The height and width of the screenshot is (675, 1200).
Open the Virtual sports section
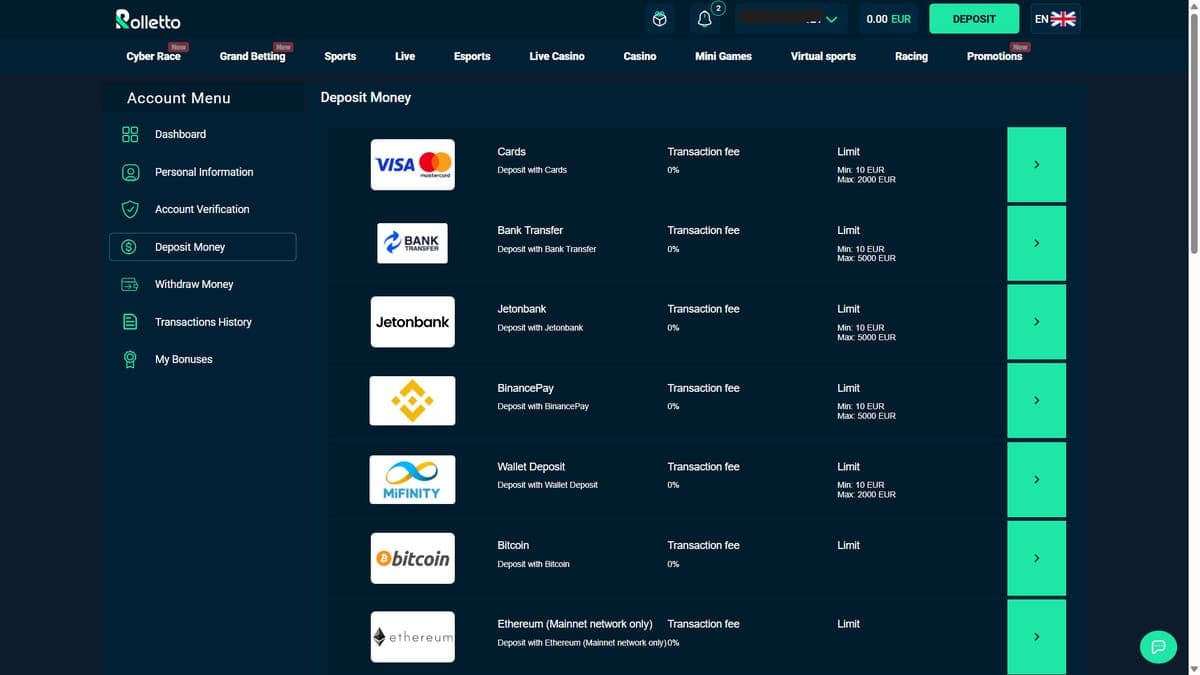click(x=823, y=56)
